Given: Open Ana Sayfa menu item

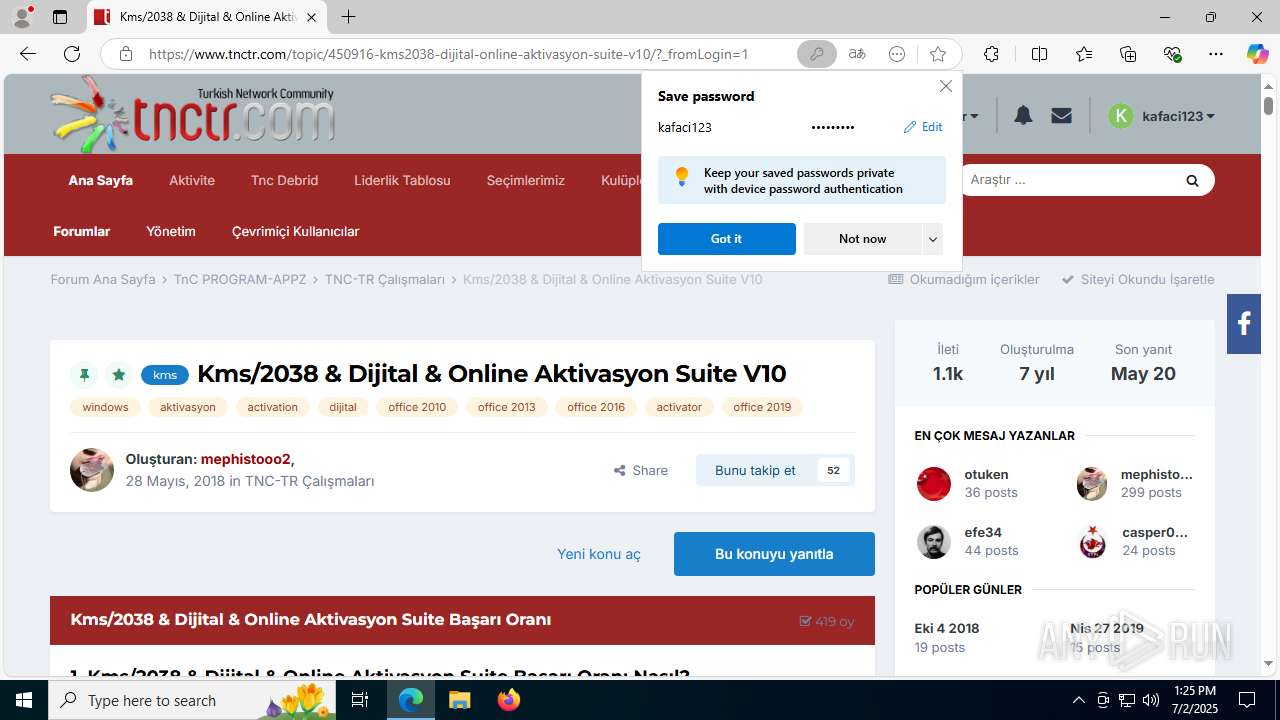Looking at the screenshot, I should coord(100,180).
